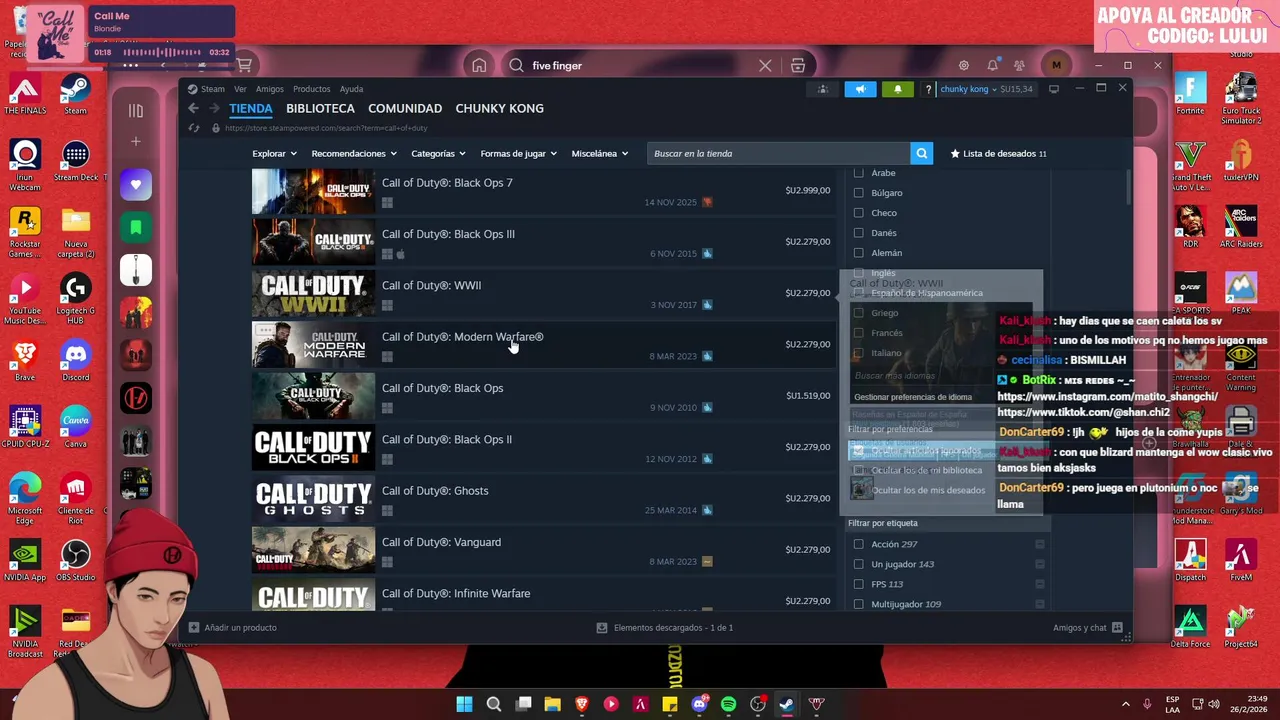
Task: Expand the Explorar dropdown
Action: point(274,154)
